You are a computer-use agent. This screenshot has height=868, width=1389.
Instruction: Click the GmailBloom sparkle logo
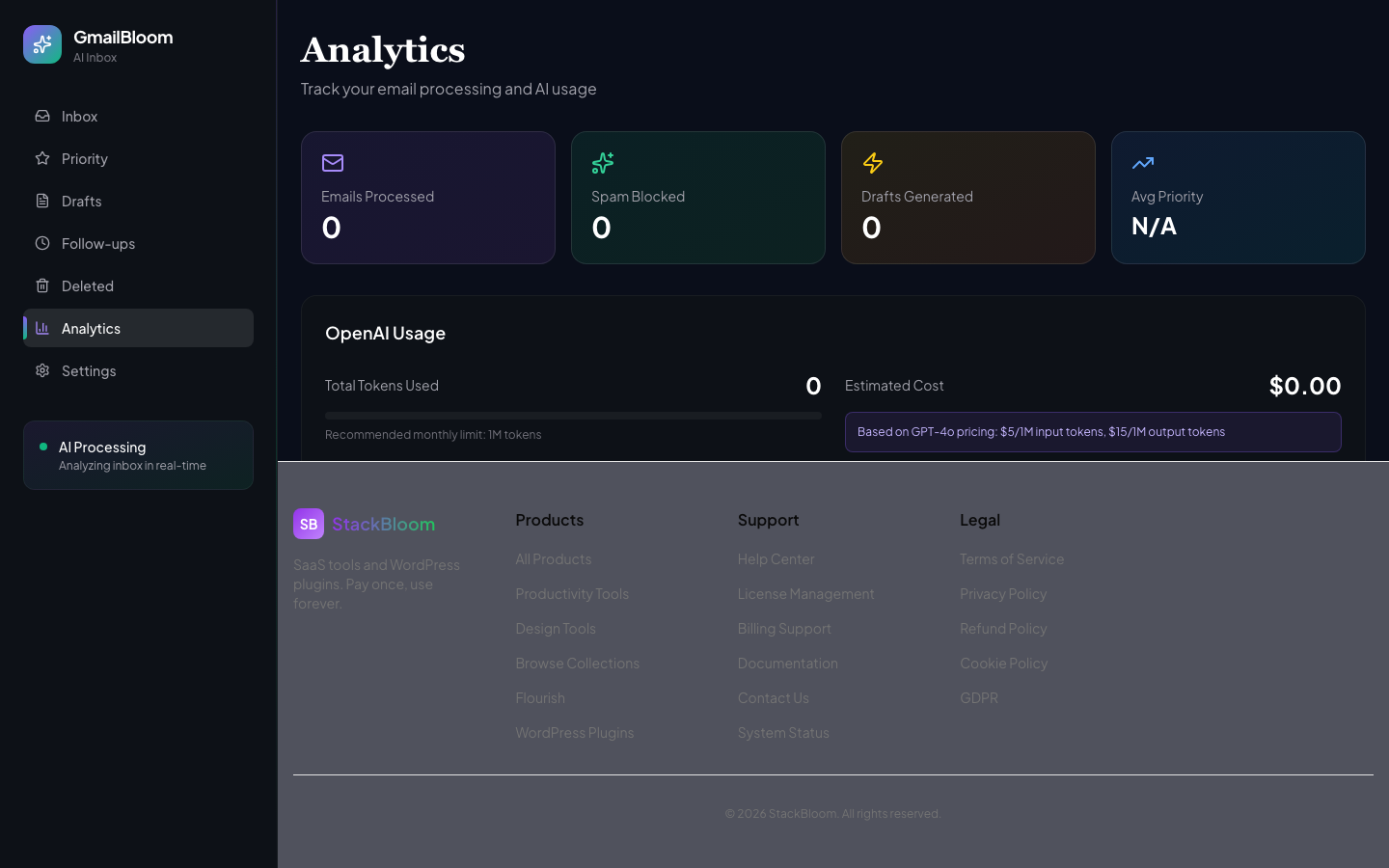tap(42, 44)
